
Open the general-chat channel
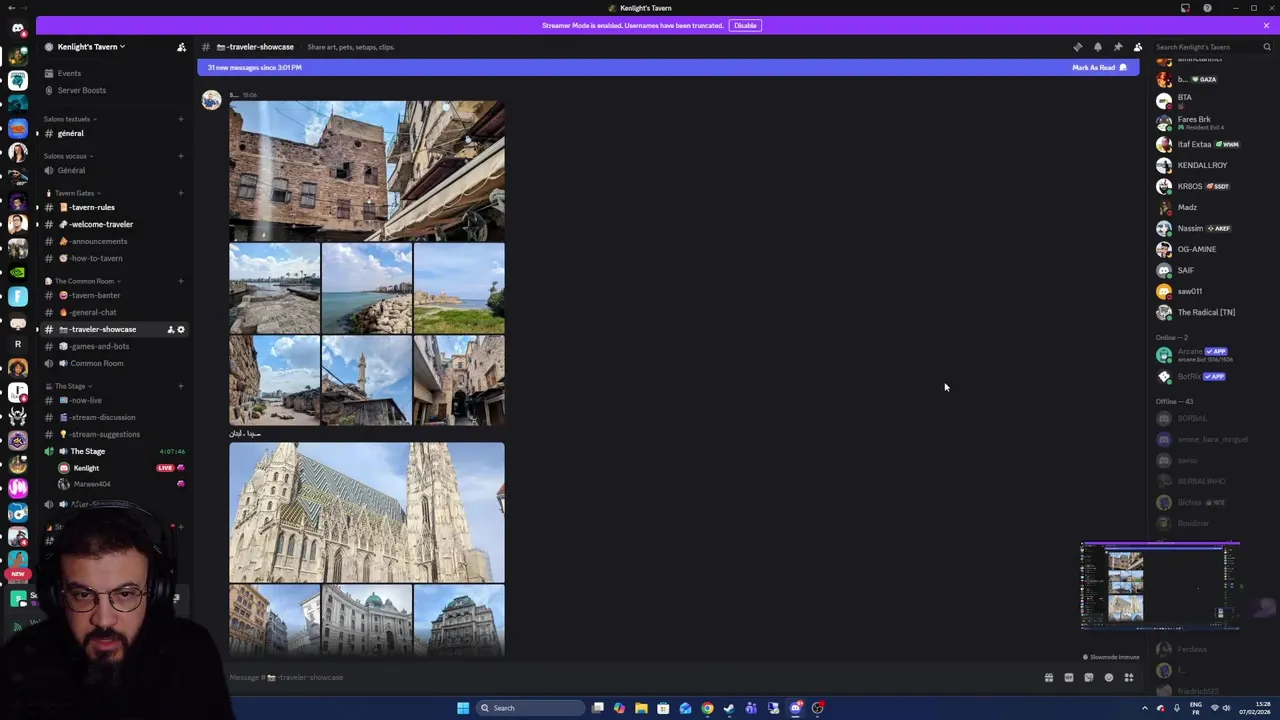coord(113,312)
